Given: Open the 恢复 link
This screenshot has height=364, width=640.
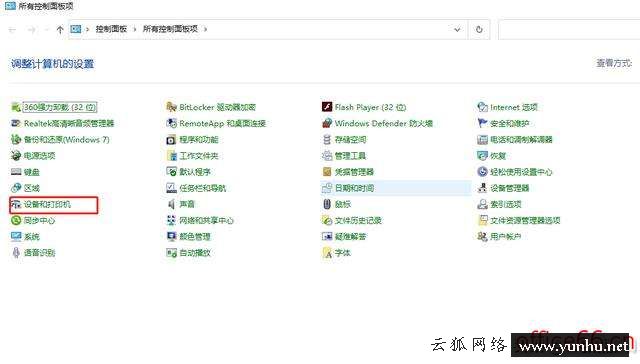Looking at the screenshot, I should tap(498, 156).
